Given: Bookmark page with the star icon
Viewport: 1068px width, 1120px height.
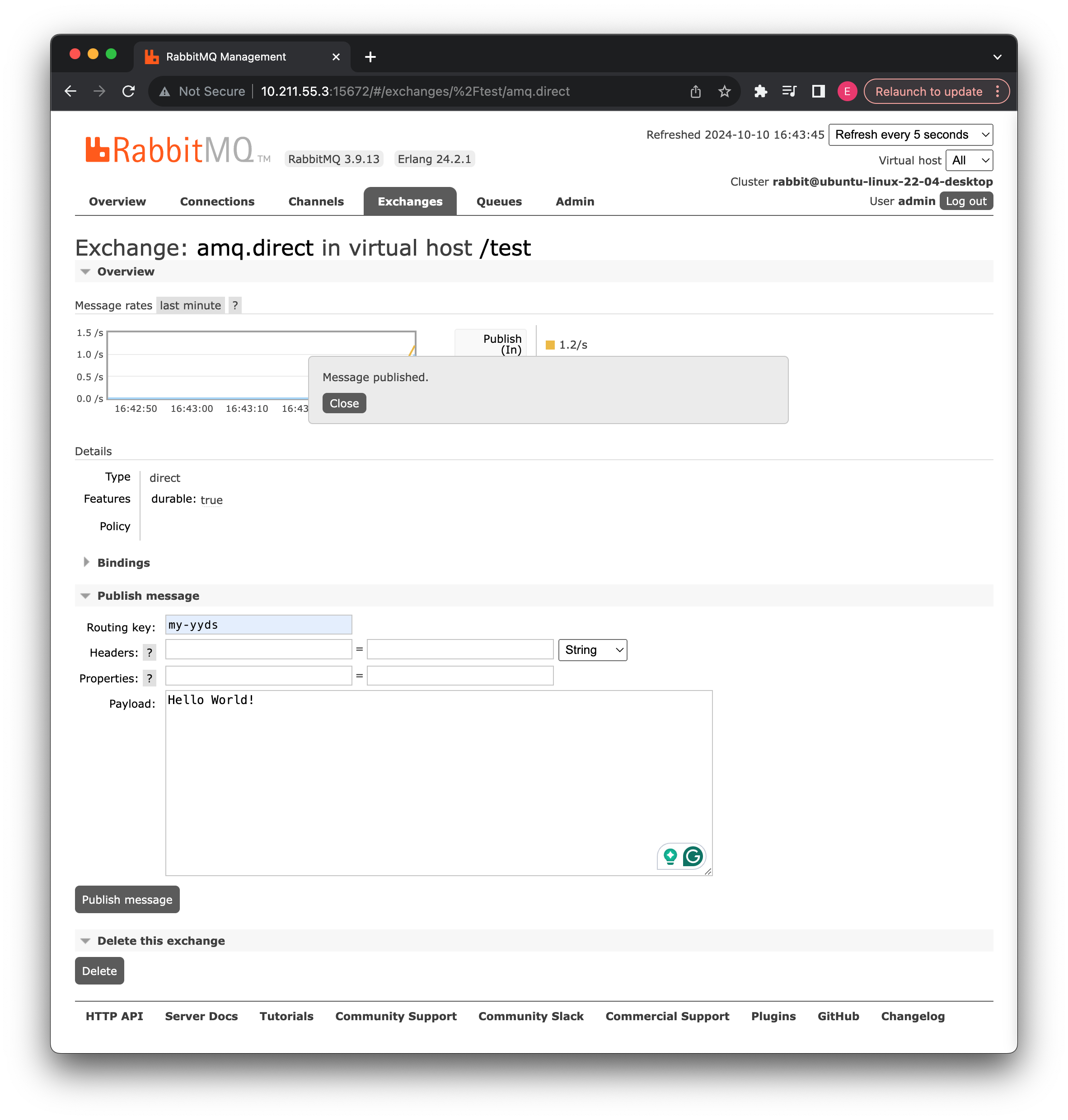Looking at the screenshot, I should 724,91.
